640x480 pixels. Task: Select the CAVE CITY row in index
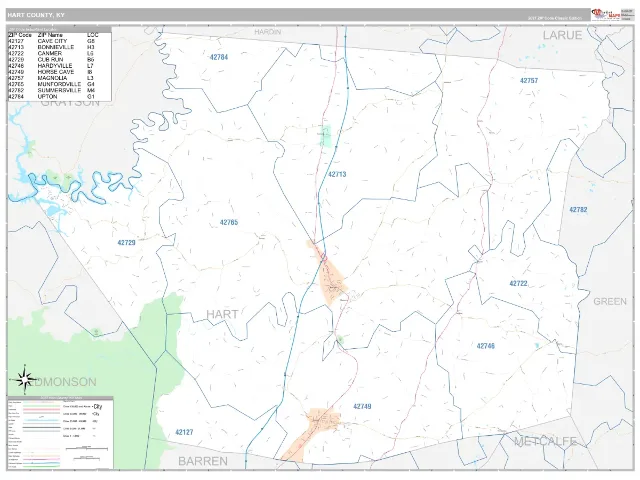pyautogui.click(x=51, y=41)
